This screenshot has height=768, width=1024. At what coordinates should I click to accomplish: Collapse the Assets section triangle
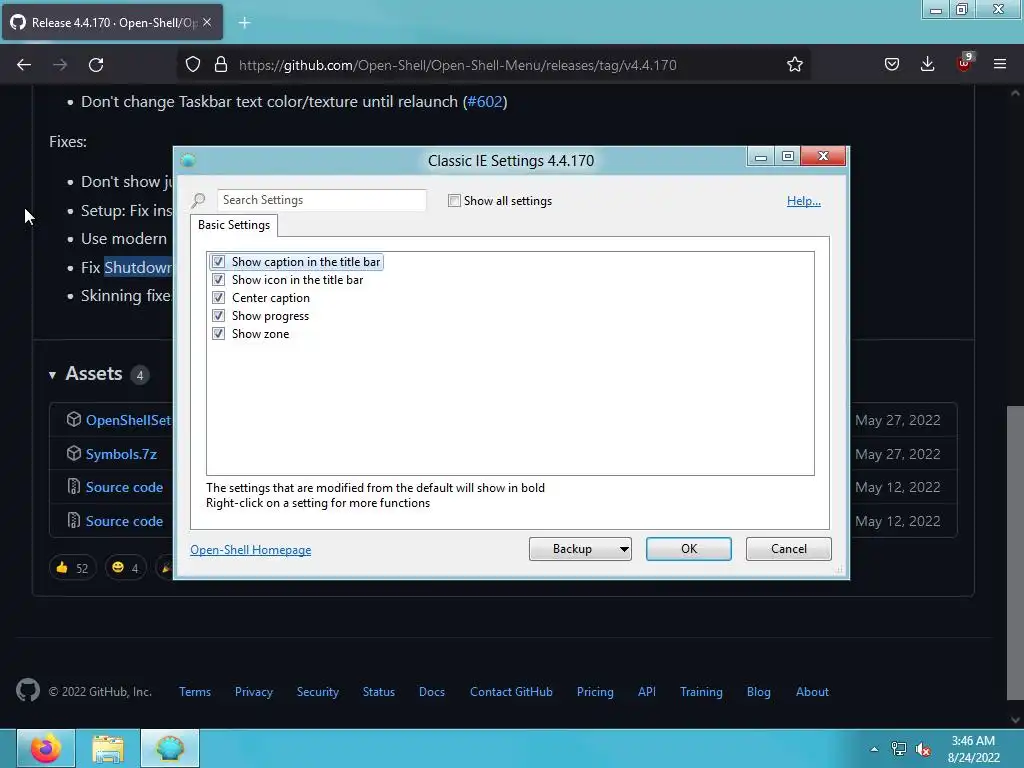click(x=52, y=375)
